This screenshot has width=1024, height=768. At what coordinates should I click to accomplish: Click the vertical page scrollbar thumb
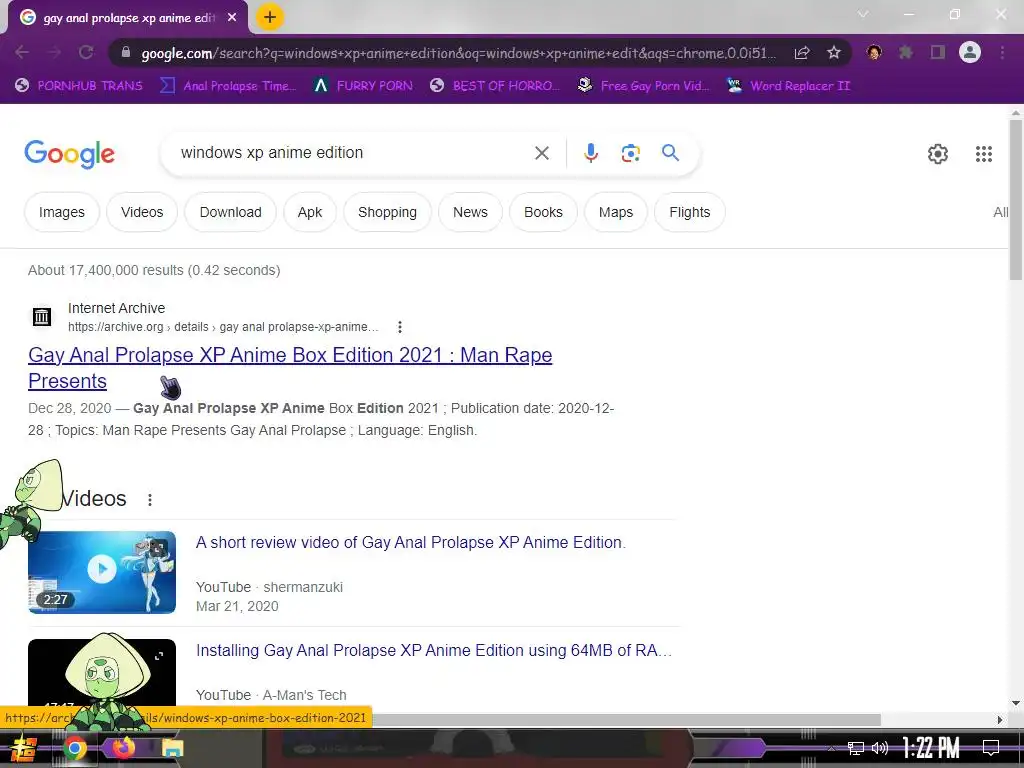click(1016, 200)
